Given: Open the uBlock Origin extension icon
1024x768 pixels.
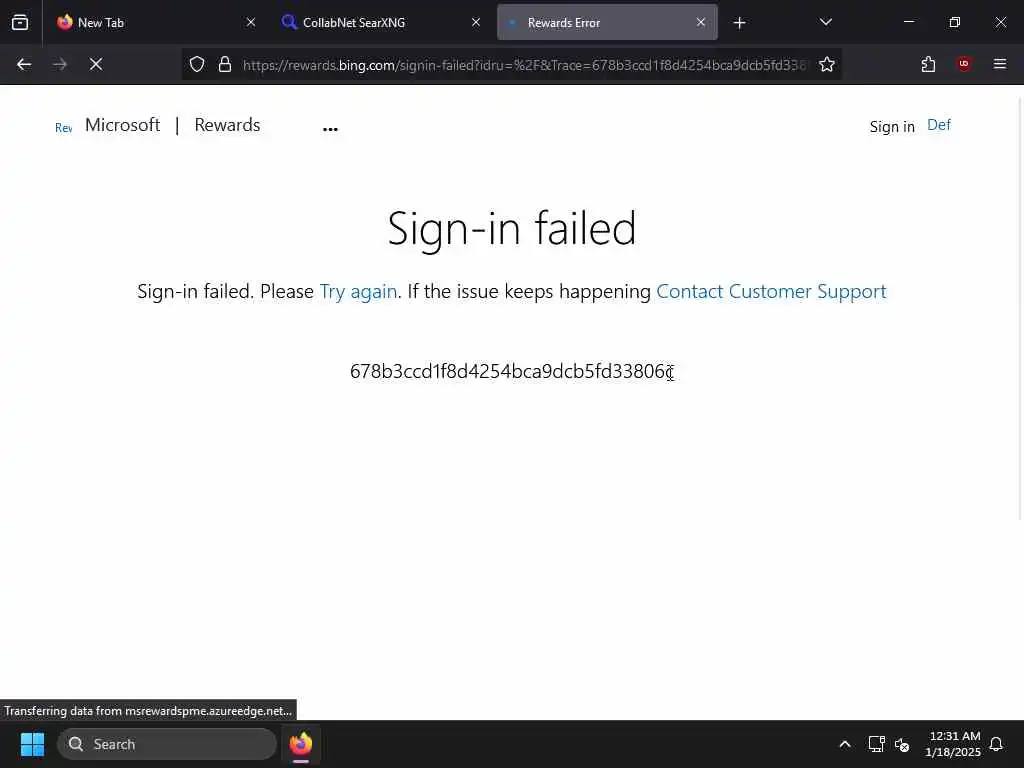Looking at the screenshot, I should (964, 64).
